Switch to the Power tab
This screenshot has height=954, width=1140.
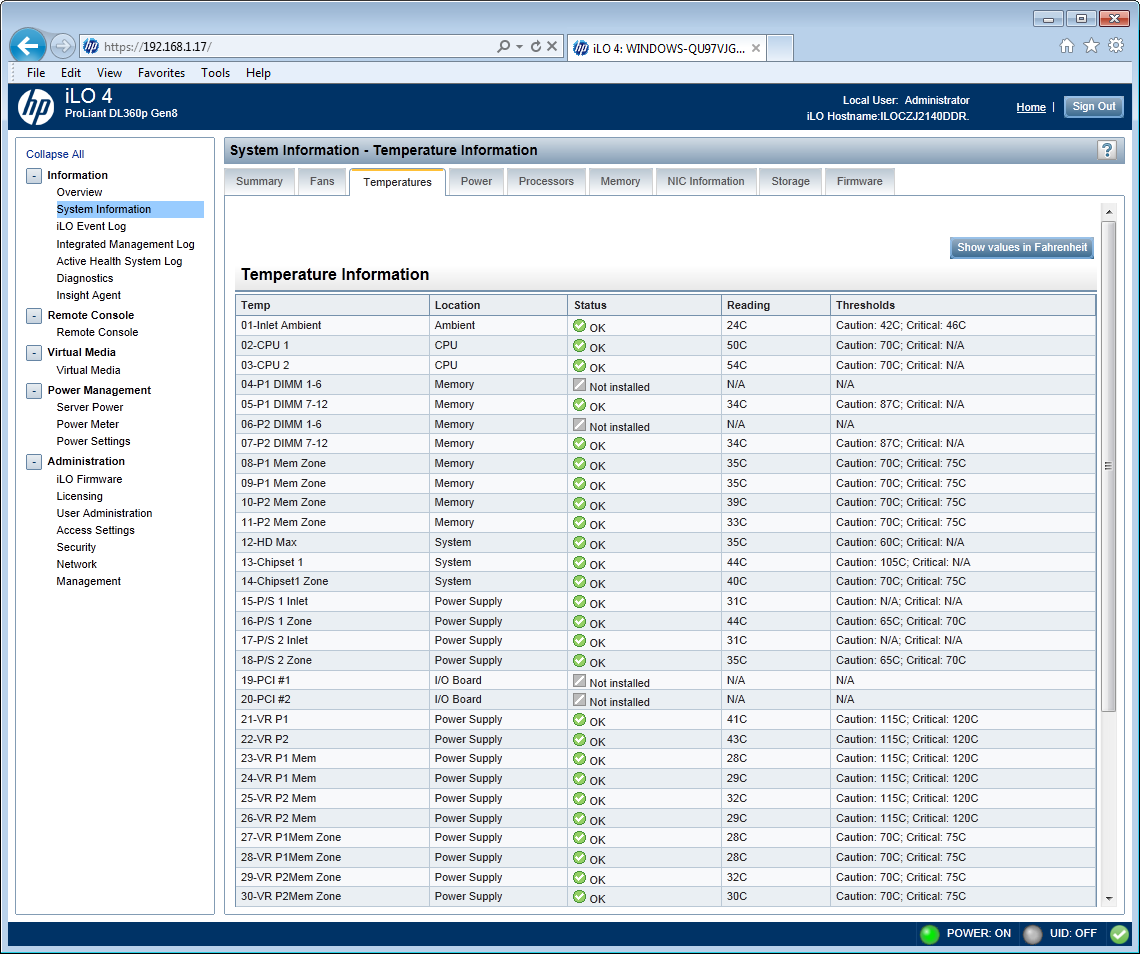click(x=476, y=182)
